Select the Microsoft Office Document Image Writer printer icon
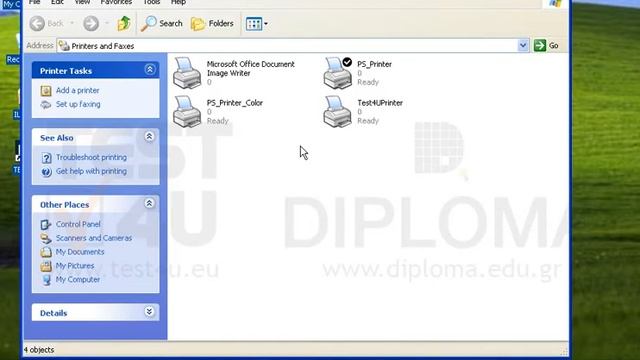 pyautogui.click(x=187, y=73)
